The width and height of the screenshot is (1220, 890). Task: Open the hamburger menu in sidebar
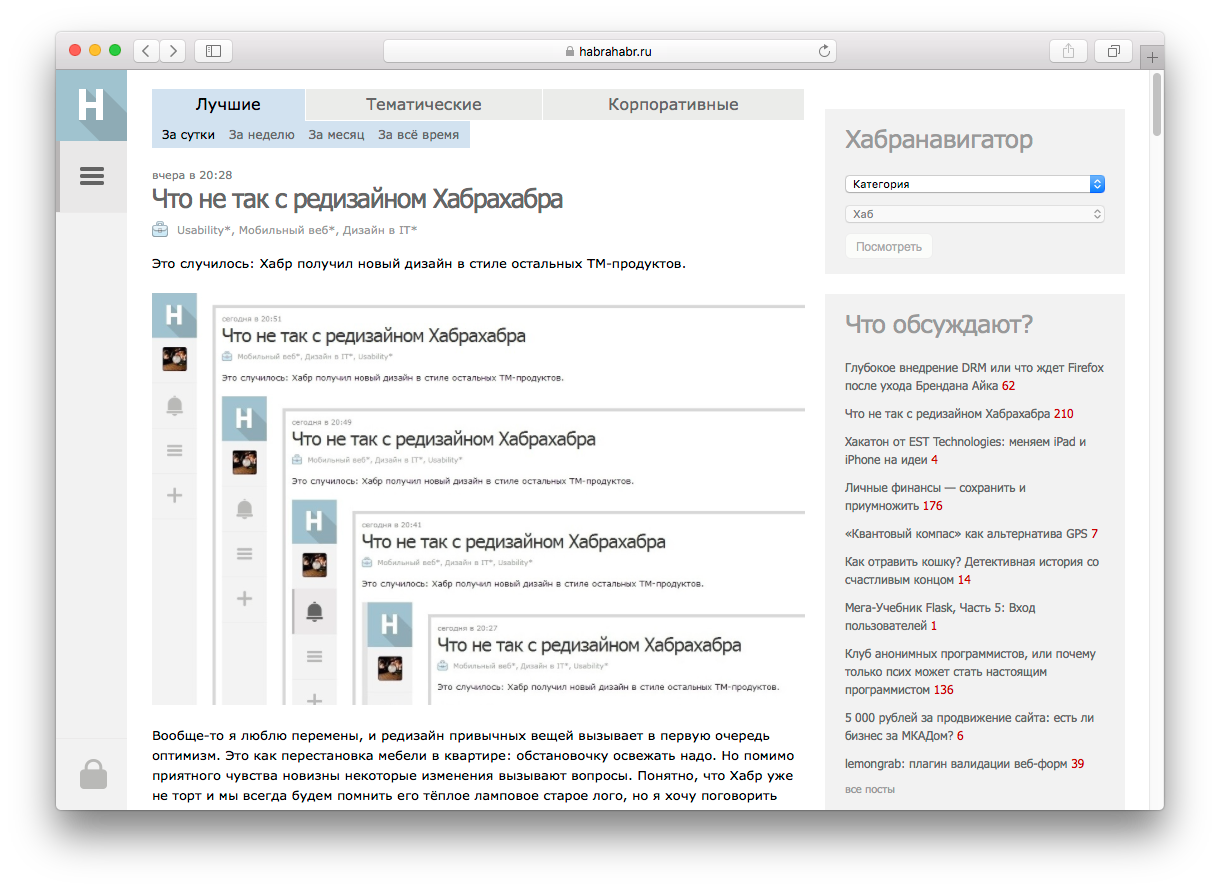click(x=92, y=176)
